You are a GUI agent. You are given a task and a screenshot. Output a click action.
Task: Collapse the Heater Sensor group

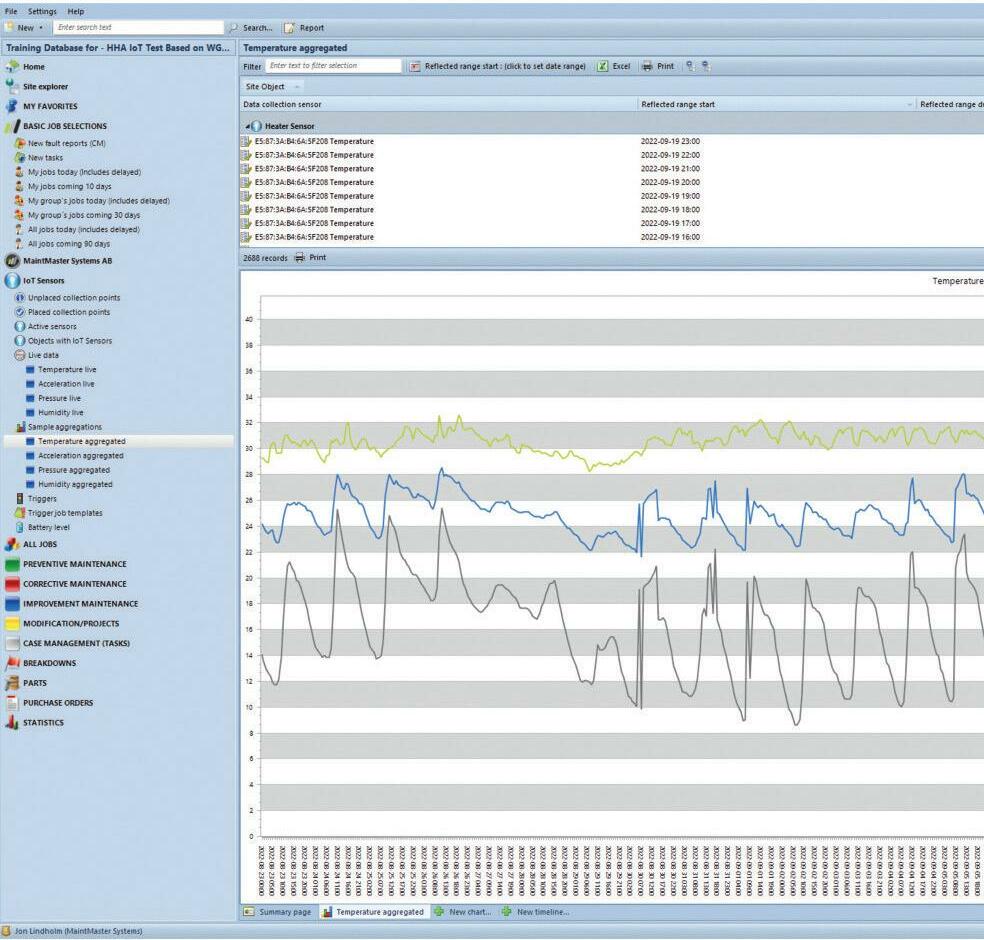[x=248, y=127]
